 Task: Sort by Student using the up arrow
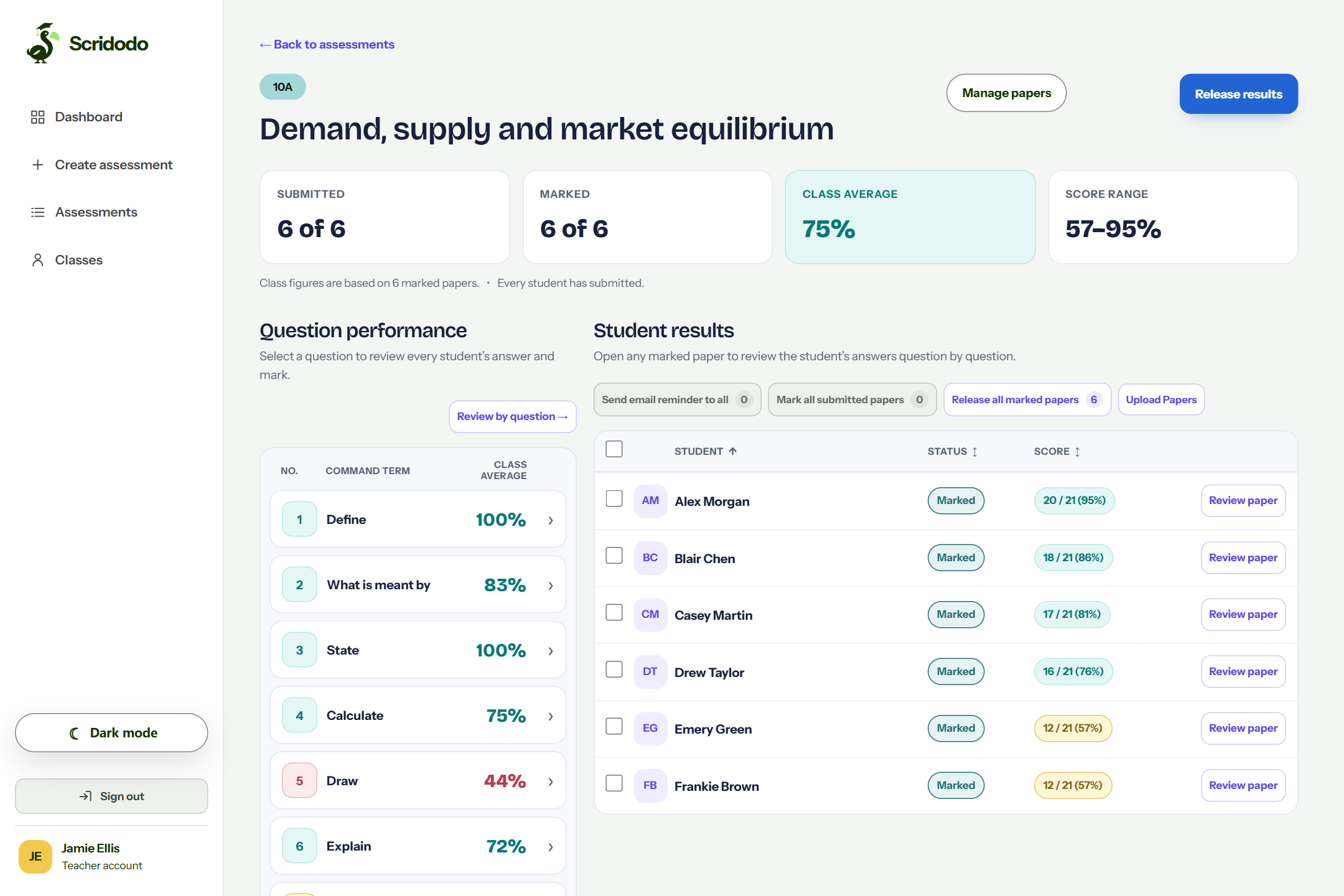733,451
